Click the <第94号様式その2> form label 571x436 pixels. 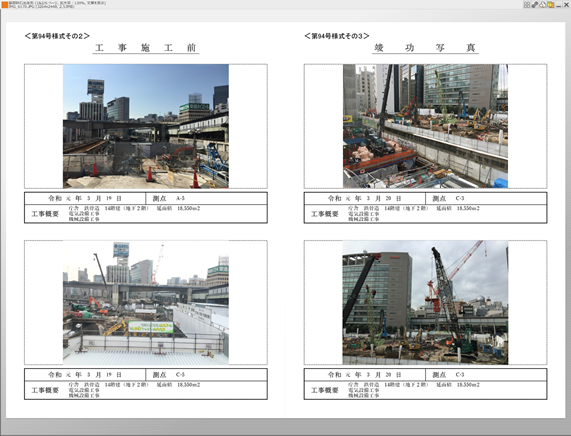(x=57, y=36)
